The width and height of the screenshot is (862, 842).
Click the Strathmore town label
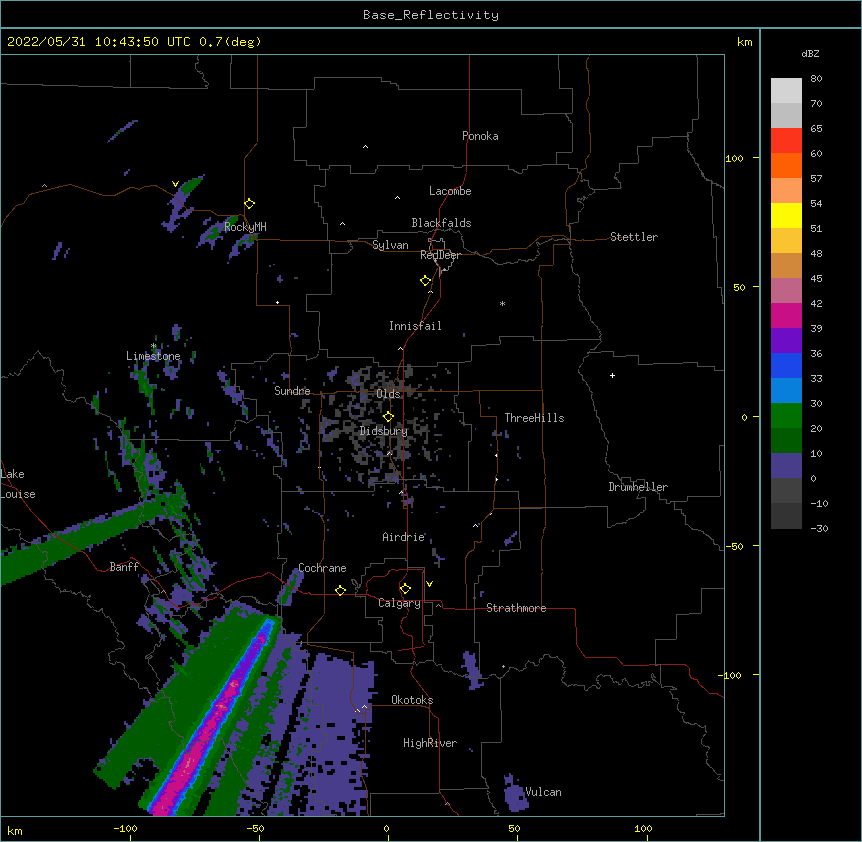coord(516,608)
